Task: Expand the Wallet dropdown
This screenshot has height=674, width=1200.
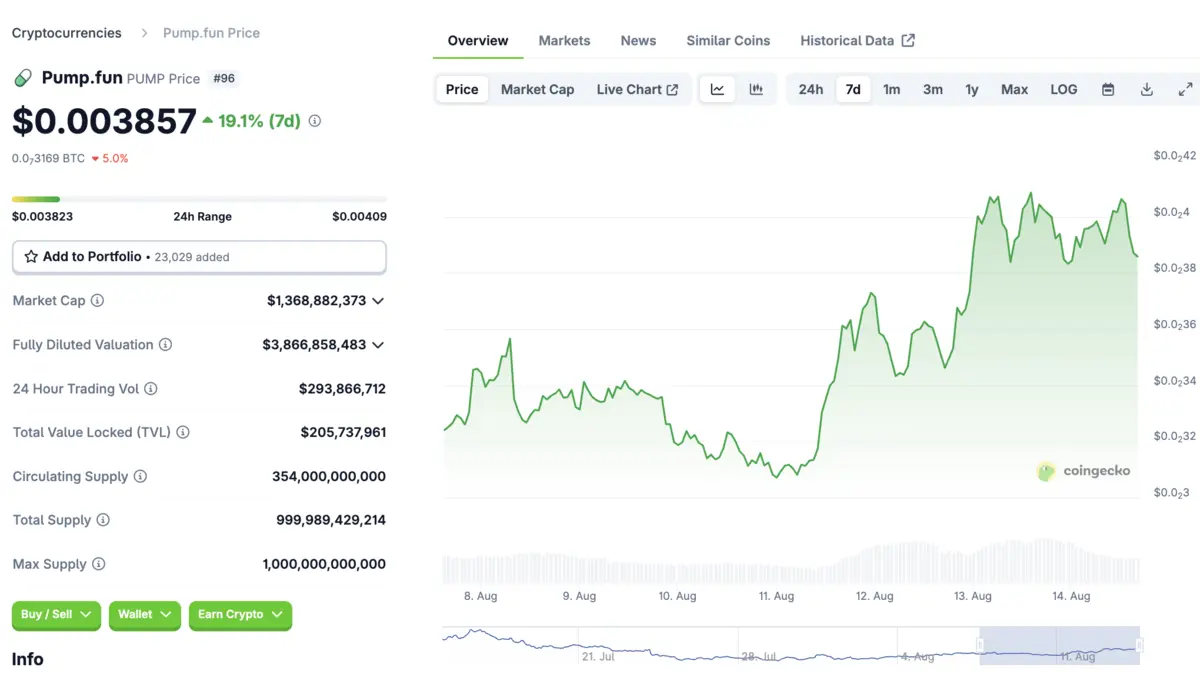Action: tap(144, 614)
